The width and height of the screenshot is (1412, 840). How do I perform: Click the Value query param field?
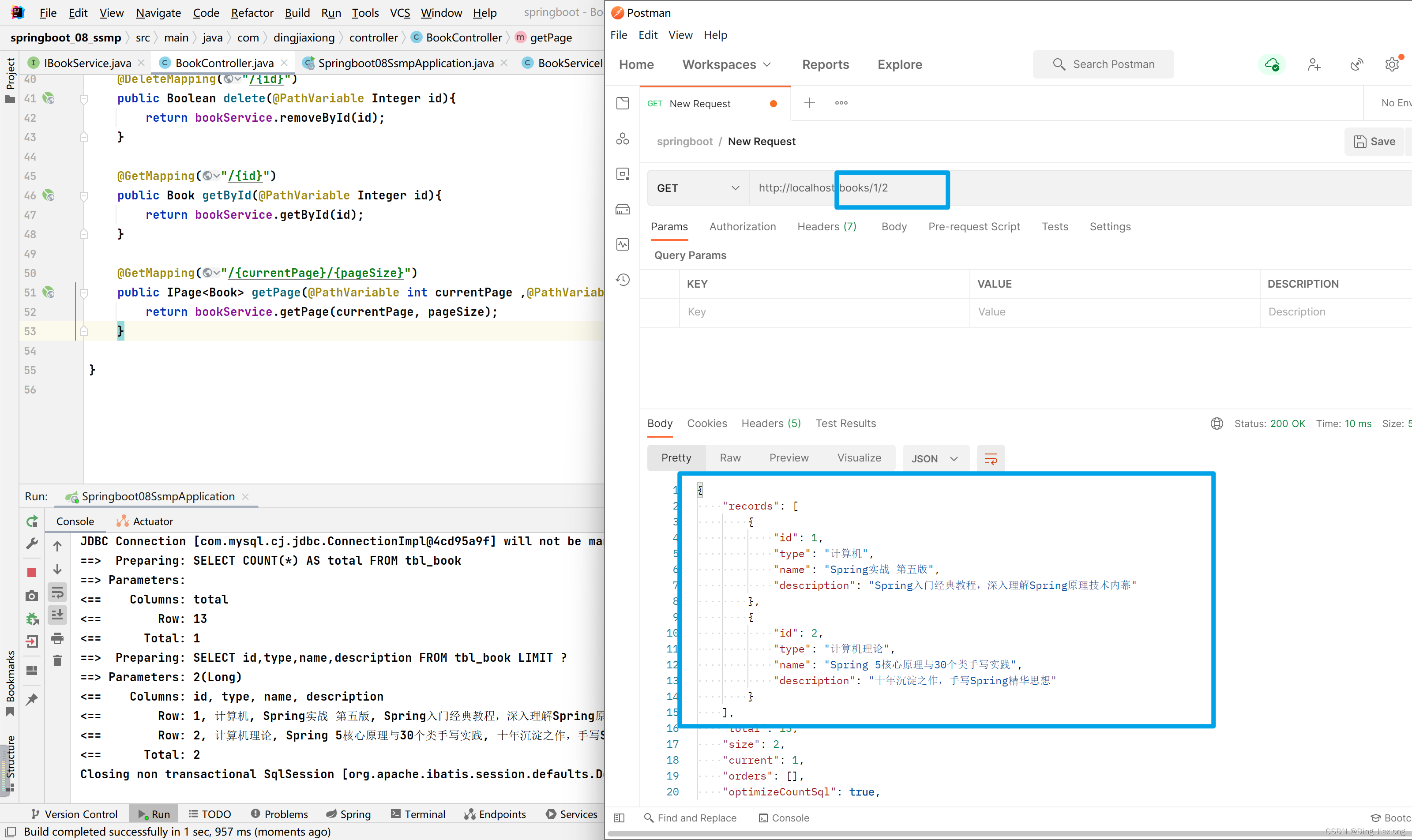tap(1114, 312)
